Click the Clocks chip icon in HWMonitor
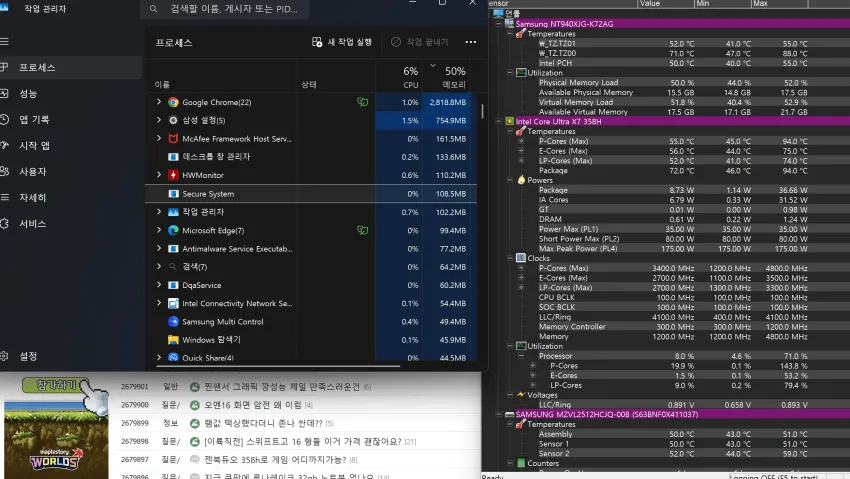The width and height of the screenshot is (850, 479). click(521, 258)
